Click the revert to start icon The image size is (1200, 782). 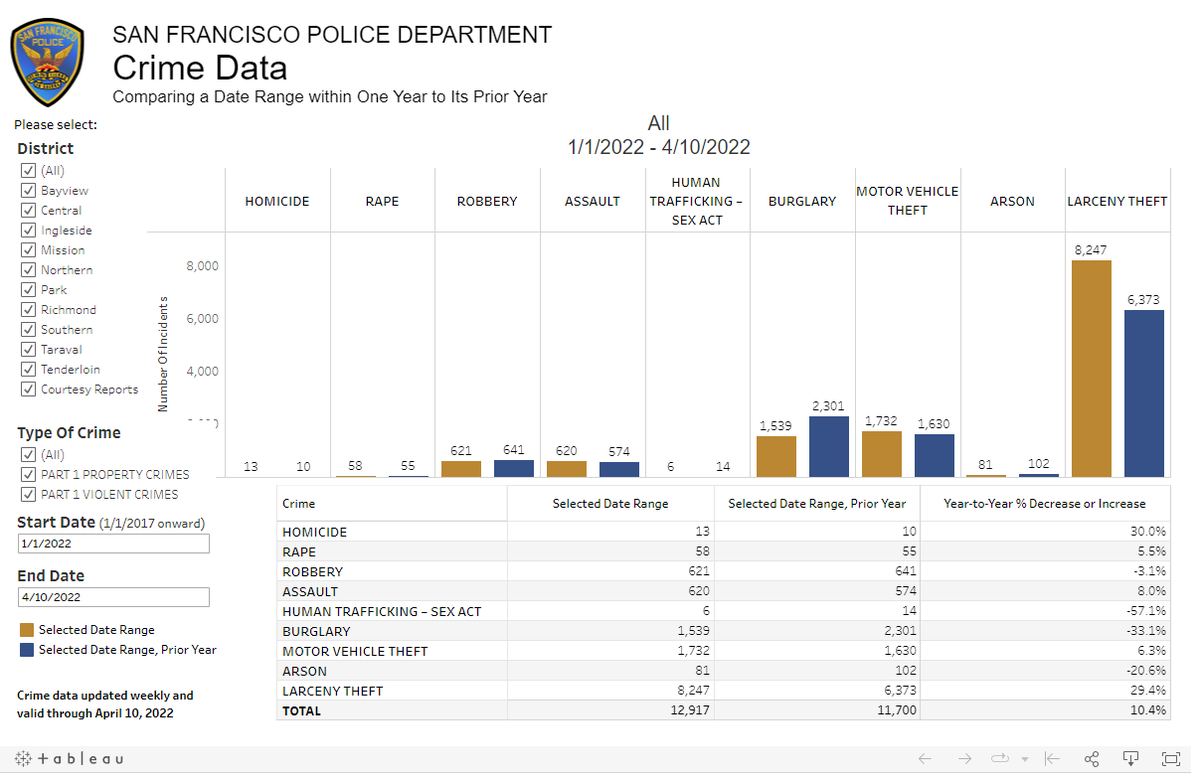1053,759
